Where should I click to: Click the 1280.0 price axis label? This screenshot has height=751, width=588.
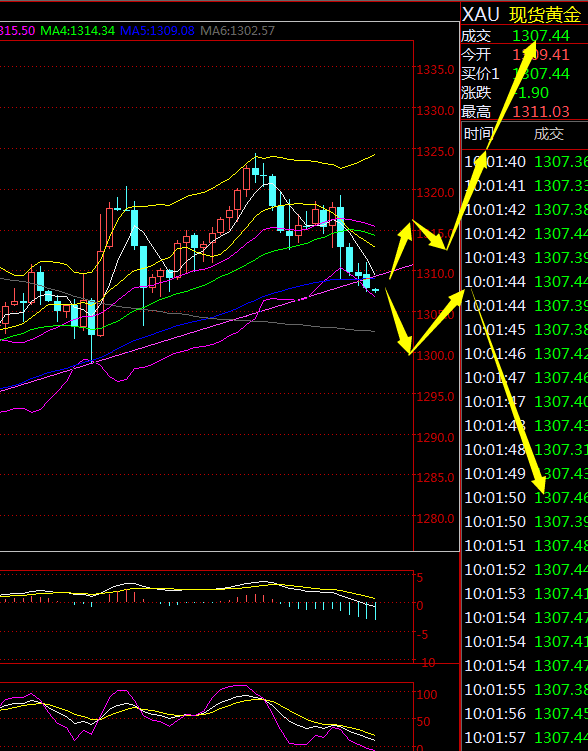(435, 519)
